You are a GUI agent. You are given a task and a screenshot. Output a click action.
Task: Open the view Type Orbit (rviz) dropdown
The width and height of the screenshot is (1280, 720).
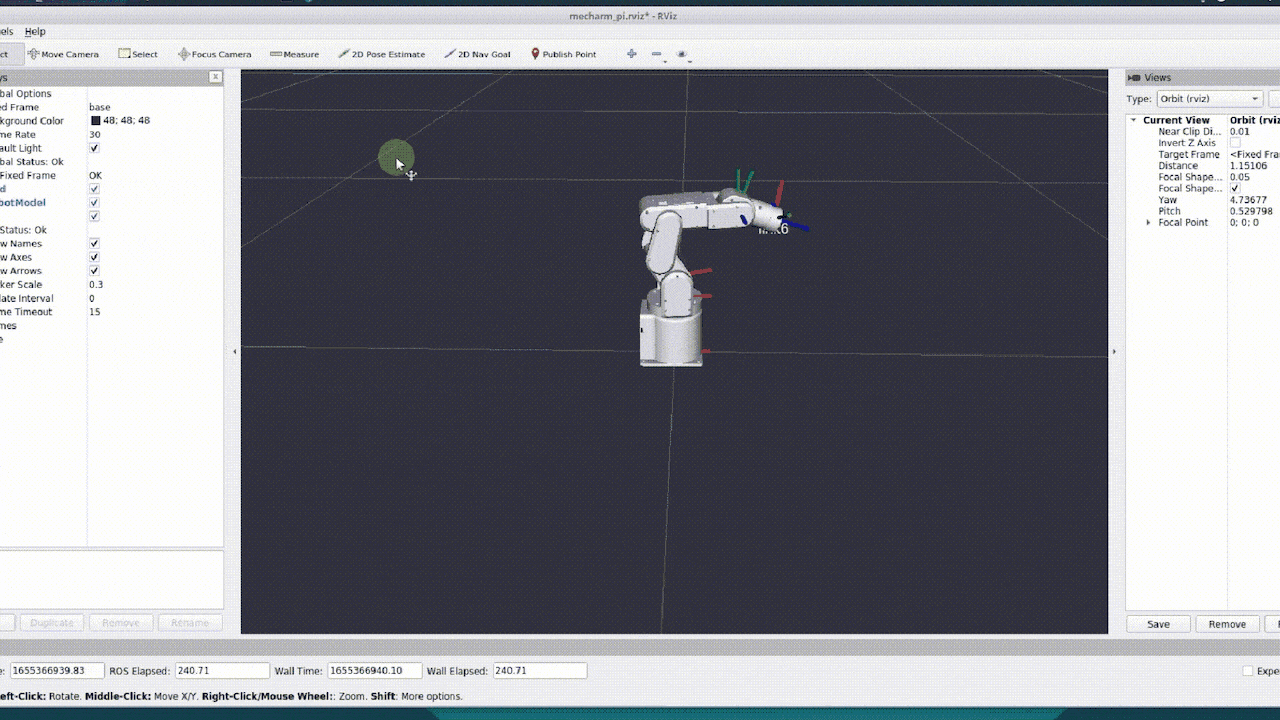1208,99
